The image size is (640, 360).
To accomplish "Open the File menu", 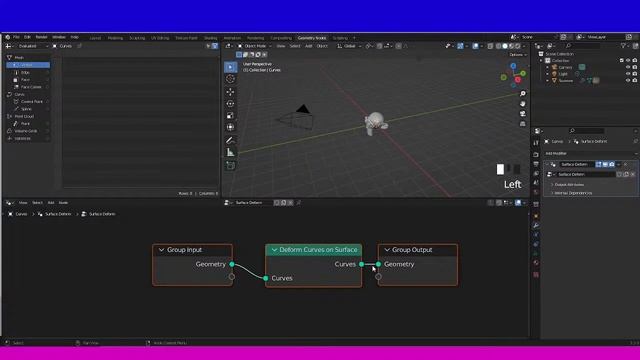I will point(16,37).
